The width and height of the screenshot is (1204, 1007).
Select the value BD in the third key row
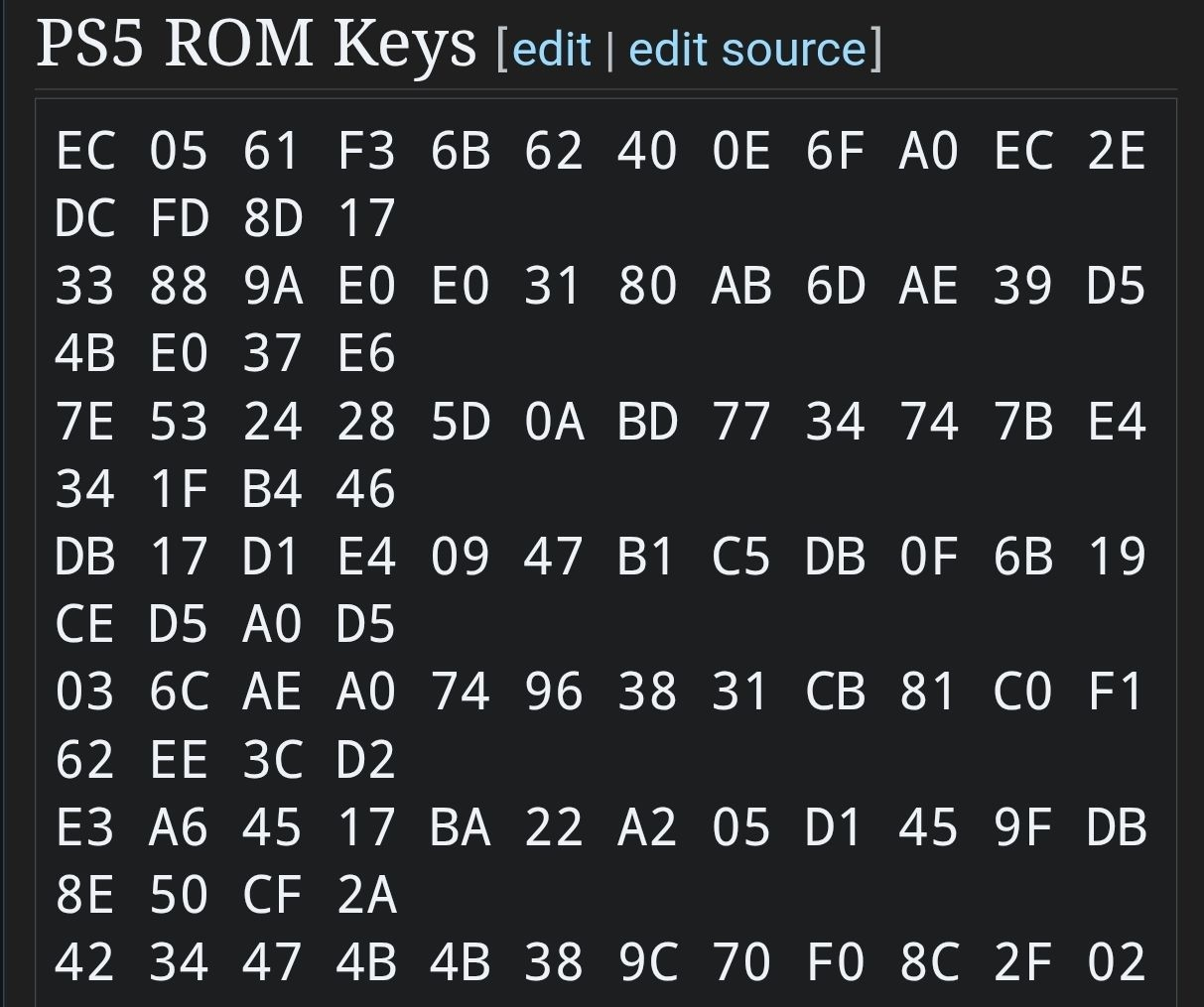[648, 423]
